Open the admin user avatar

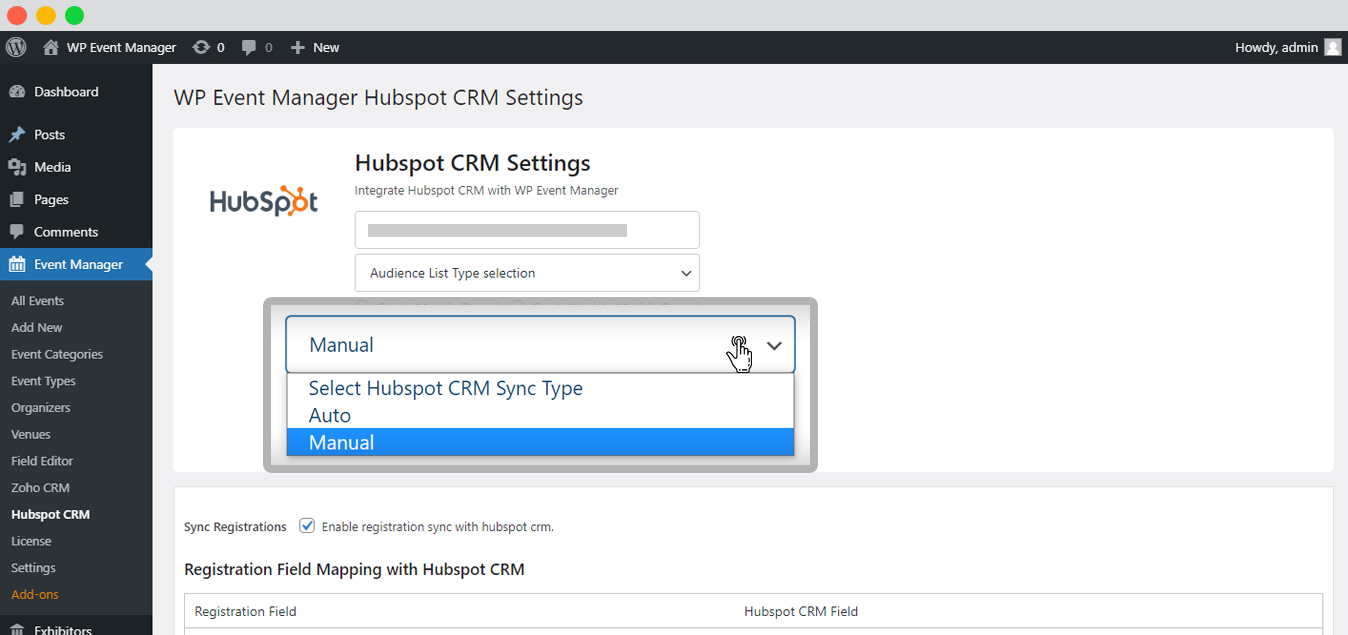coord(1332,47)
